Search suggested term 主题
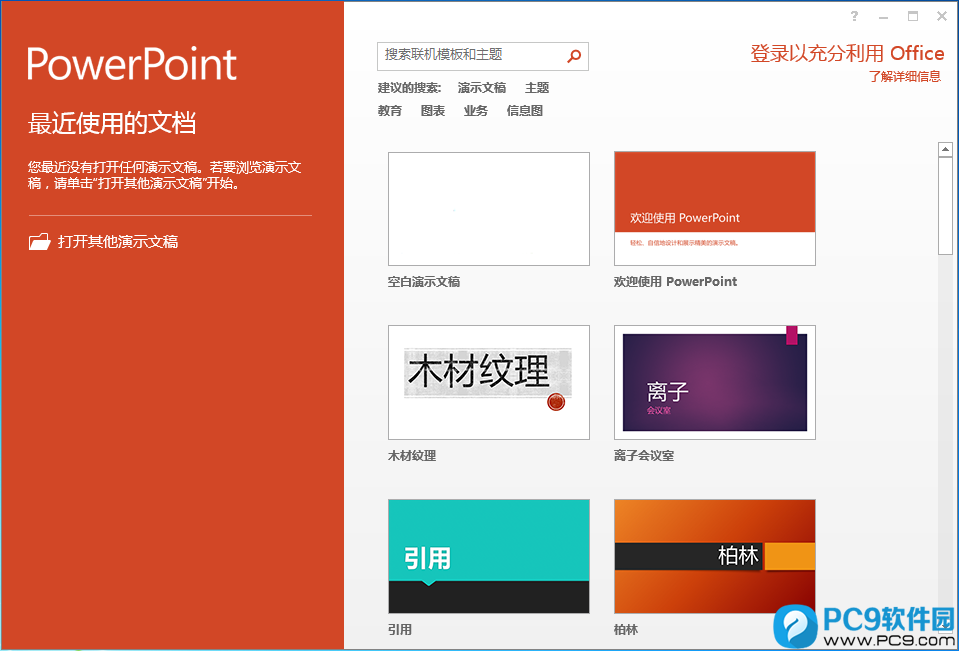The image size is (959, 651). 537,88
